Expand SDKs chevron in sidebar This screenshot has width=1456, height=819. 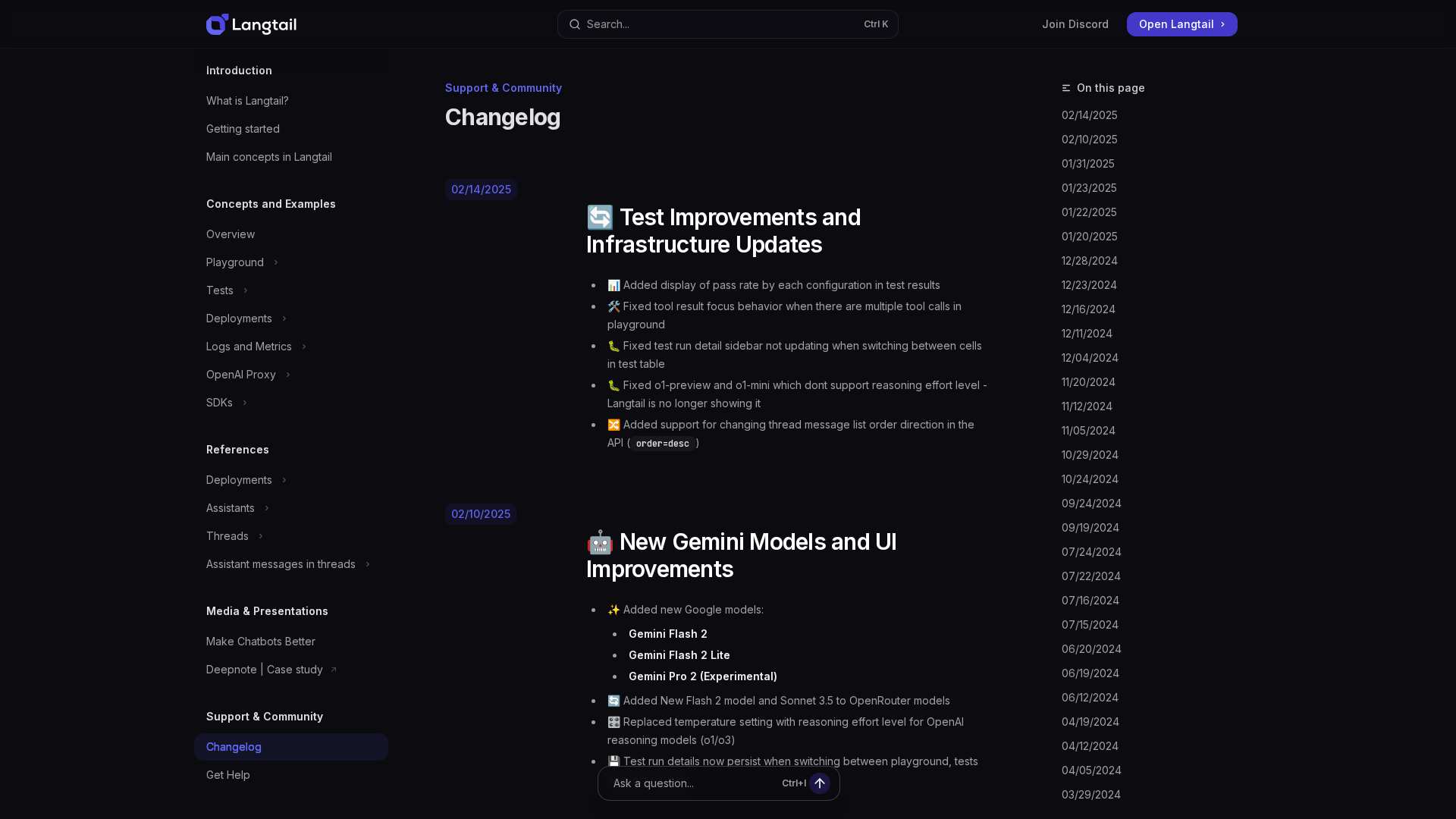click(x=244, y=403)
